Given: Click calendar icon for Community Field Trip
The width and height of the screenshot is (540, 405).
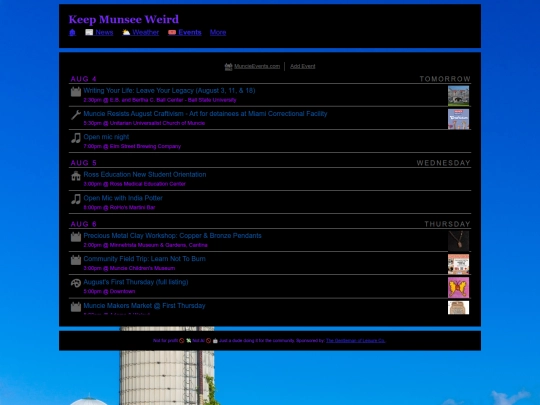Looking at the screenshot, I should [x=76, y=260].
